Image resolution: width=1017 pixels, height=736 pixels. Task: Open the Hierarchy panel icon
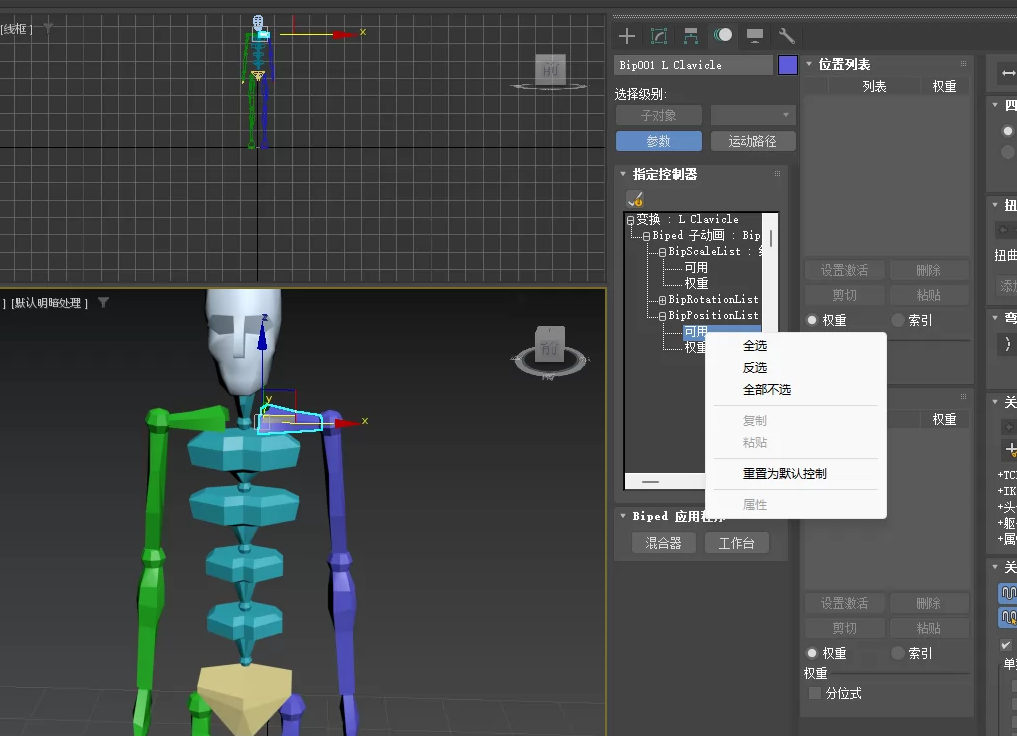(691, 36)
